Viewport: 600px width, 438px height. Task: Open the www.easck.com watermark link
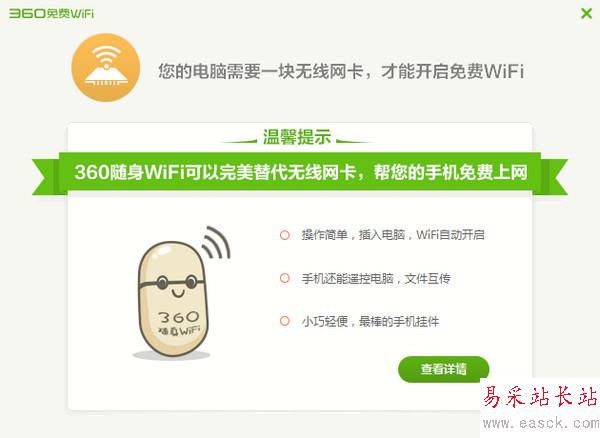pos(541,423)
